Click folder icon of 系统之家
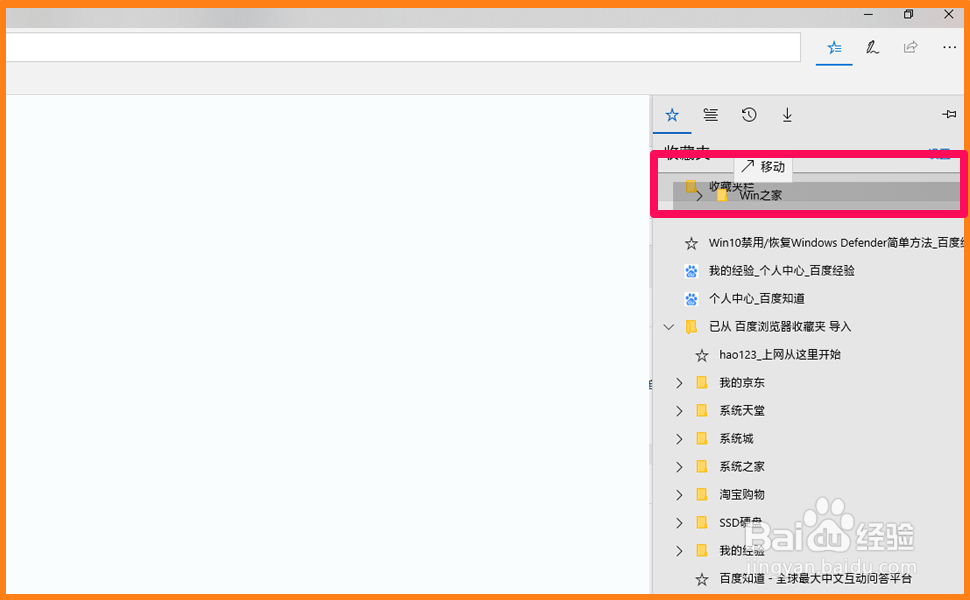Screen dimensions: 970x600 click(x=702, y=466)
